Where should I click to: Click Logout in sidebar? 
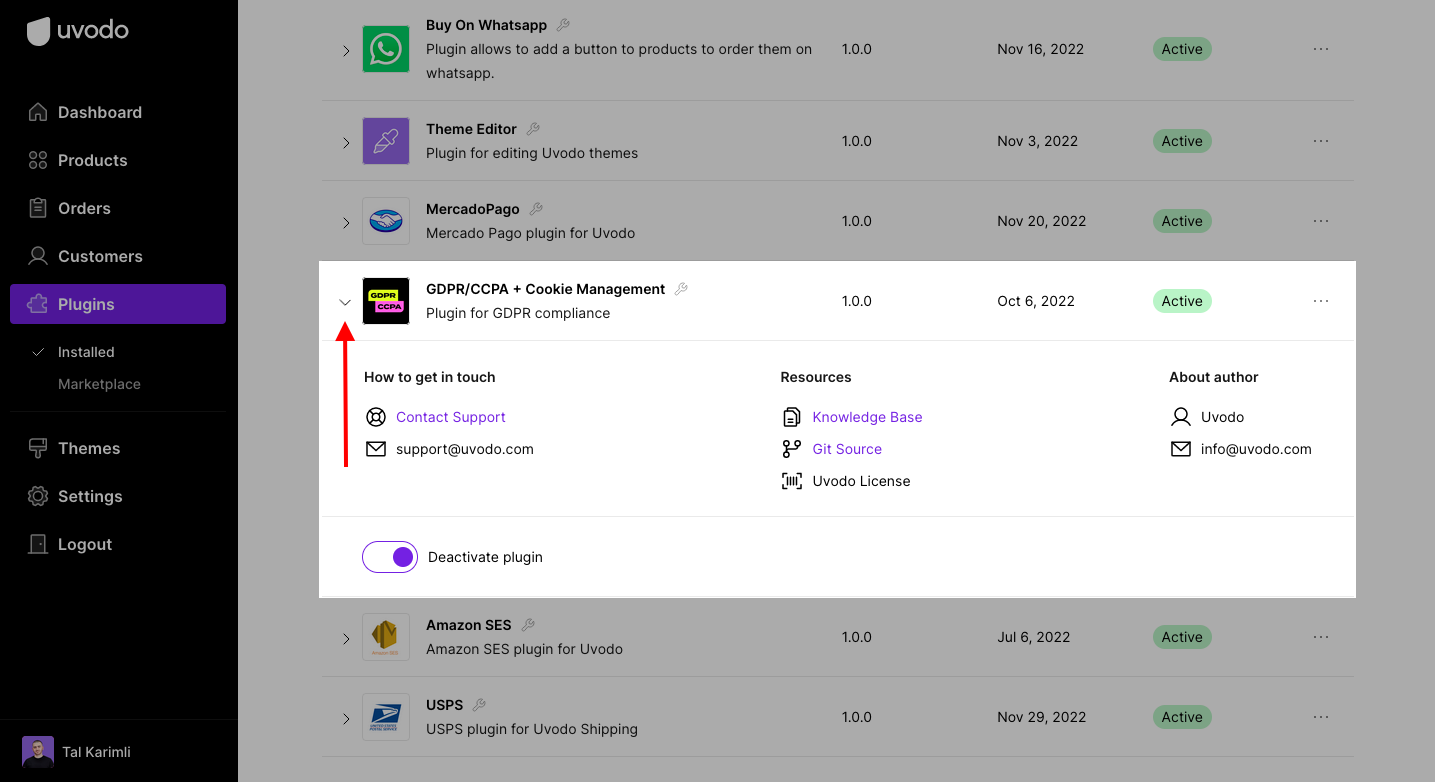[x=118, y=544]
